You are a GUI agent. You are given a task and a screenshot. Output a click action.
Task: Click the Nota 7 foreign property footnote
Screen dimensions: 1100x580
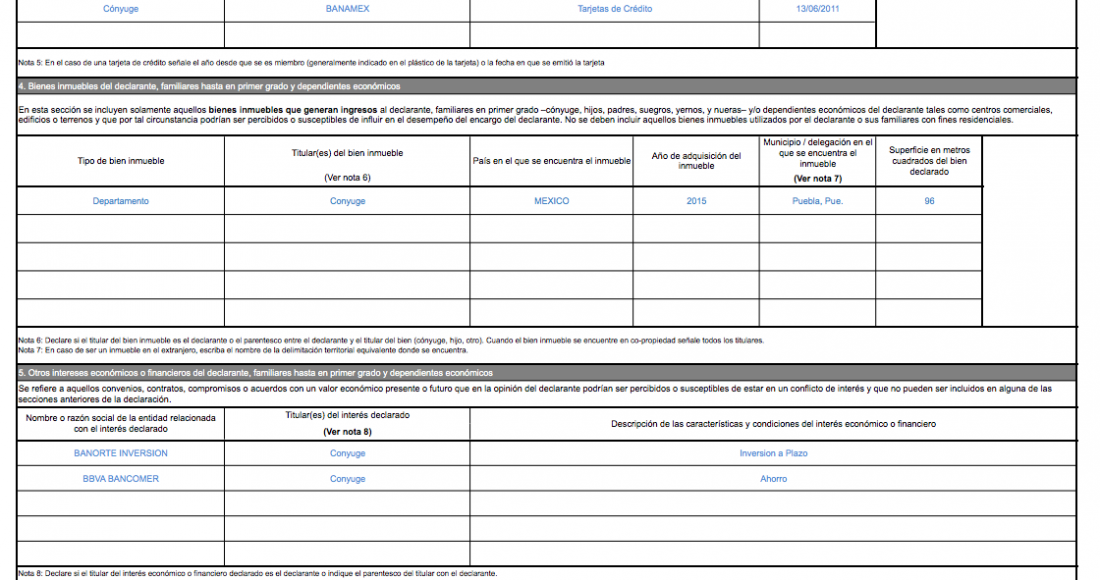(x=242, y=350)
